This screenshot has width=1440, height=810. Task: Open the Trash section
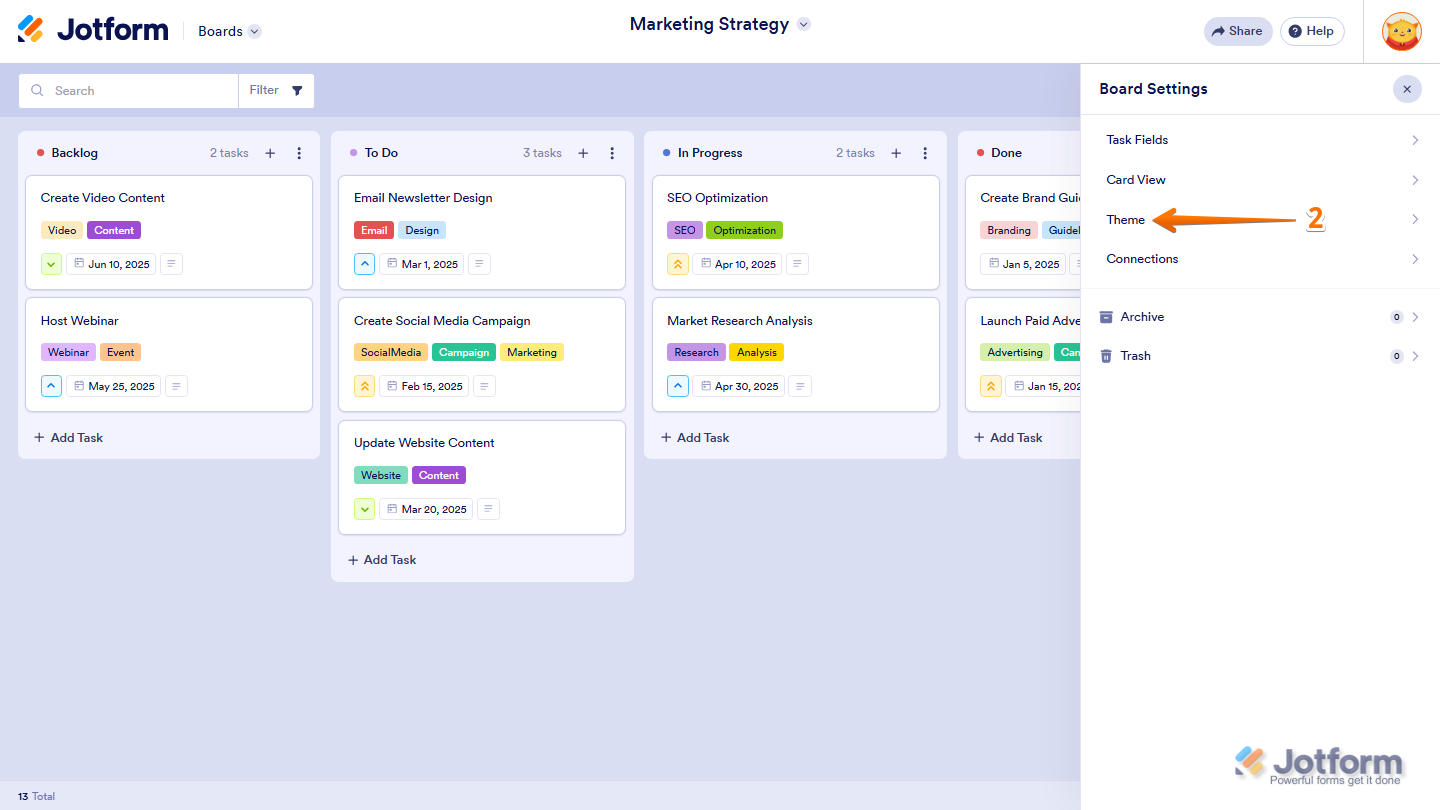click(1260, 356)
